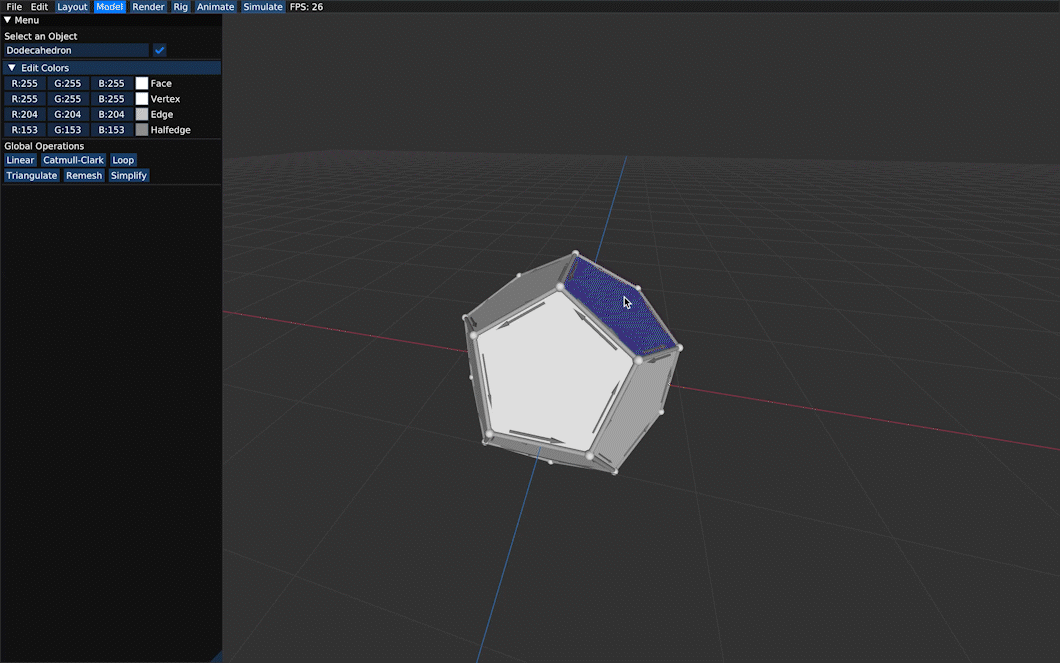Click the Halfedge B:153 value field

coord(112,130)
